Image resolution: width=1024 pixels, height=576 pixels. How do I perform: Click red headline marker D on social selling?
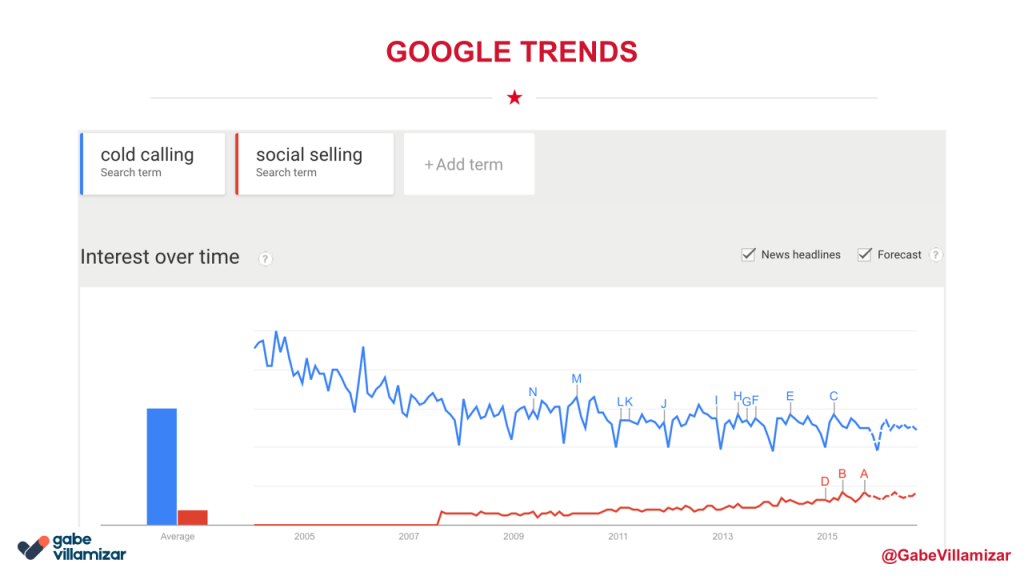825,481
